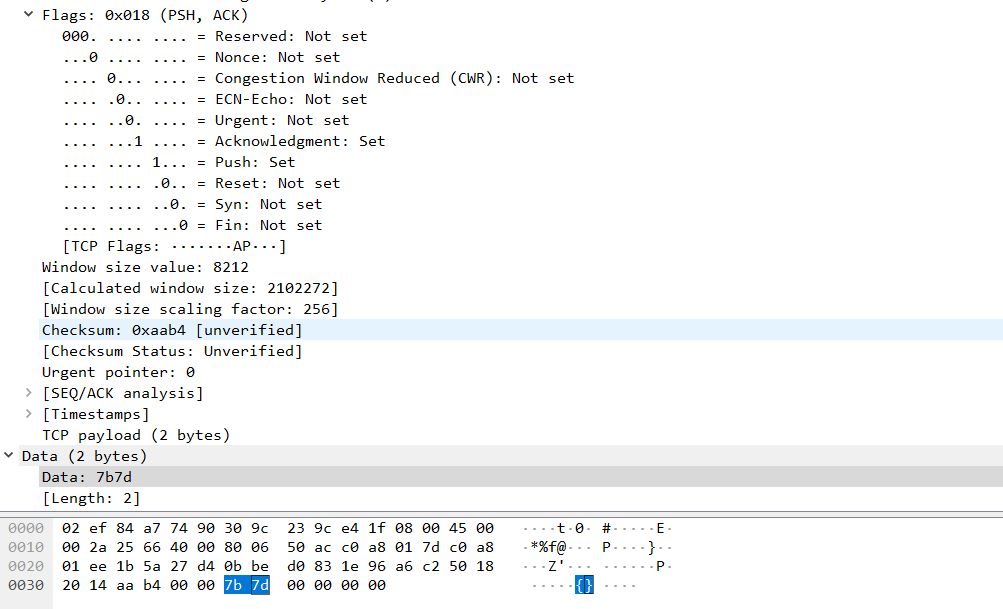Select the 'Nonce: Not set' flag row

(201, 58)
